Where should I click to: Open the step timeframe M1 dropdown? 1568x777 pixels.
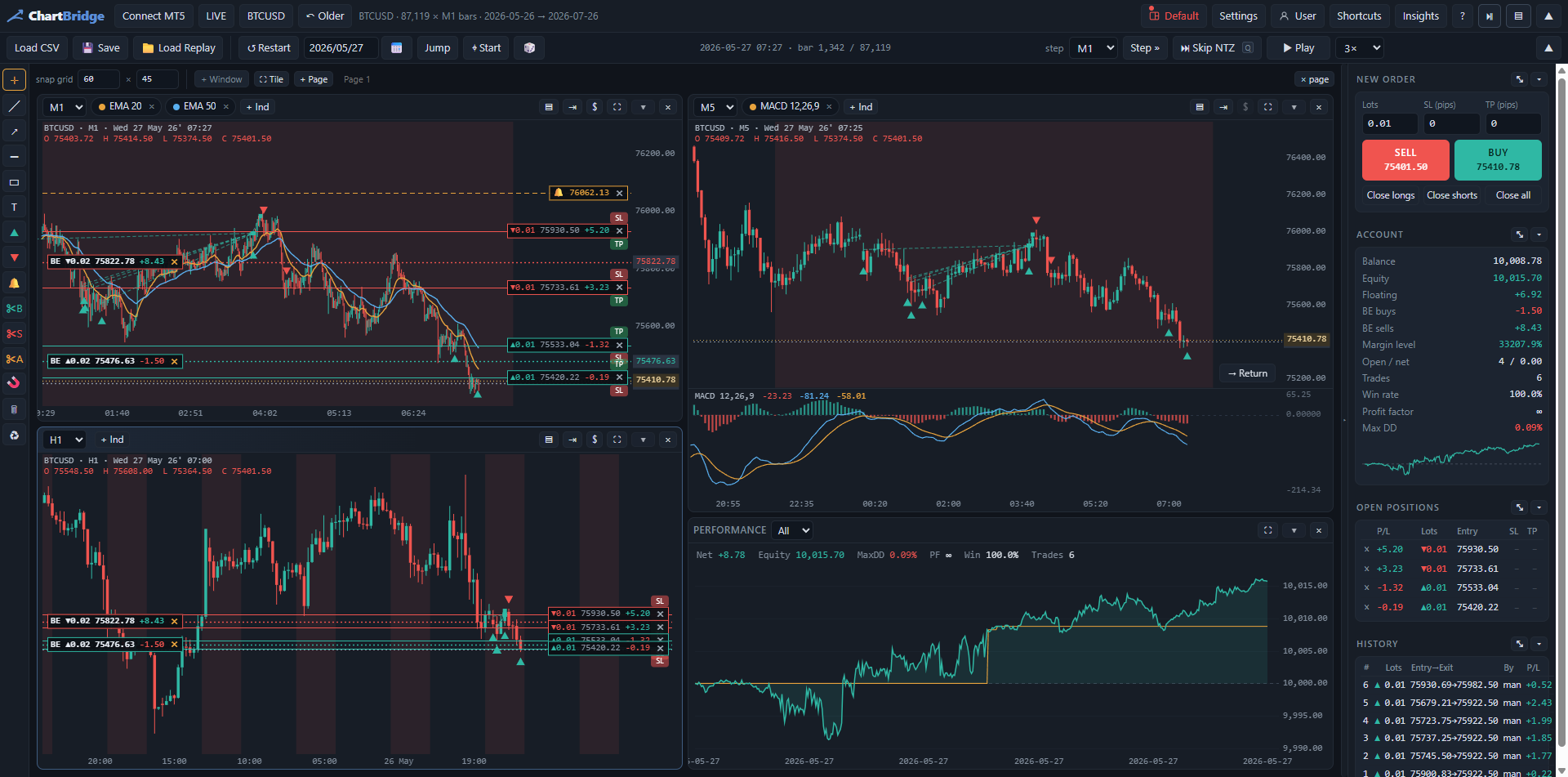click(1094, 48)
